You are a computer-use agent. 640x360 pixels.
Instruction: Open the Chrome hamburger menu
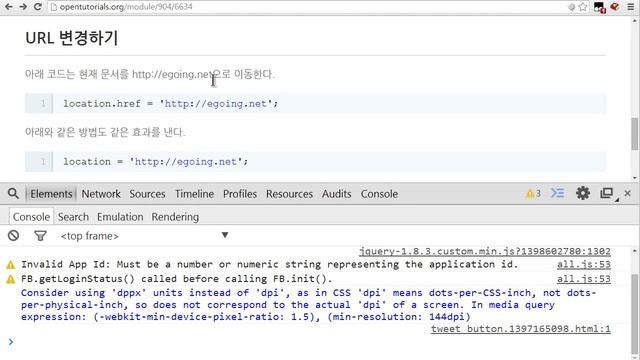point(631,7)
